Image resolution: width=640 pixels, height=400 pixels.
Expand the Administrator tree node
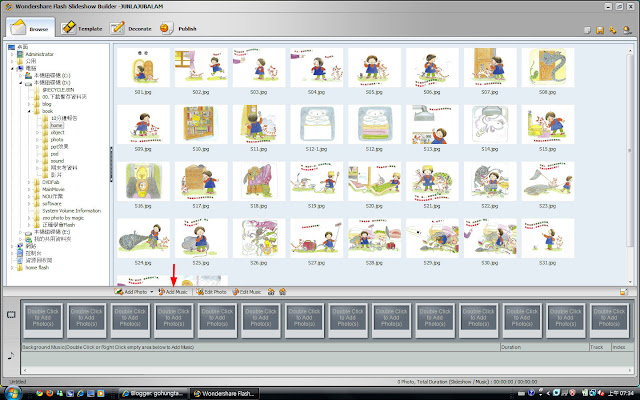pos(12,54)
